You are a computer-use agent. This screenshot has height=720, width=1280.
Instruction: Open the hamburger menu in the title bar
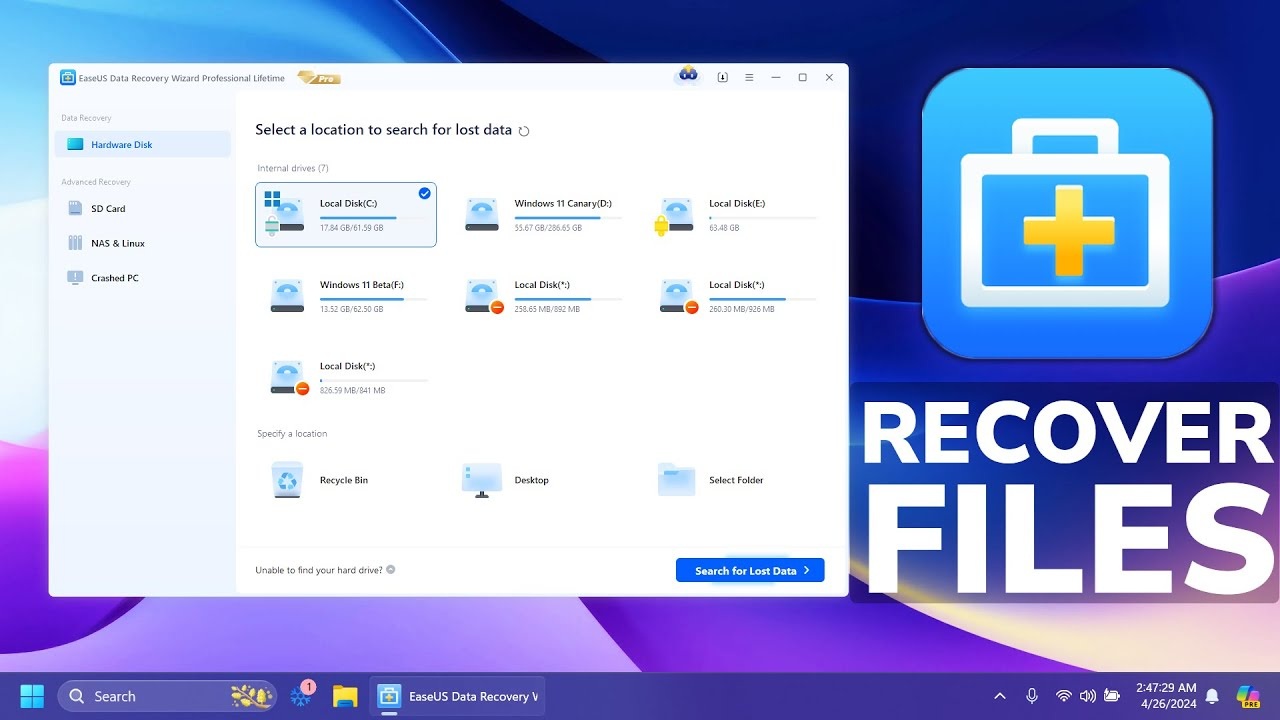click(748, 77)
